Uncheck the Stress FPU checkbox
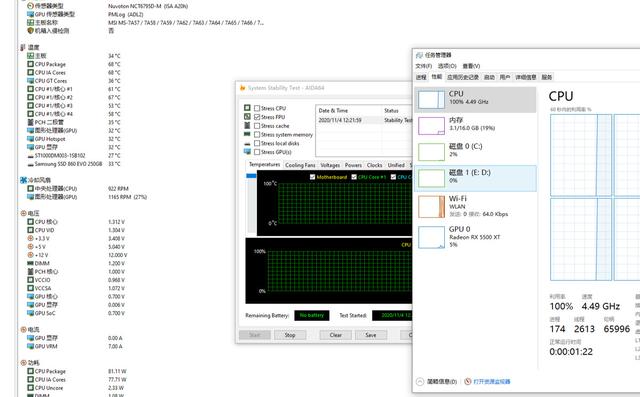This screenshot has width=640, height=397. (x=257, y=117)
